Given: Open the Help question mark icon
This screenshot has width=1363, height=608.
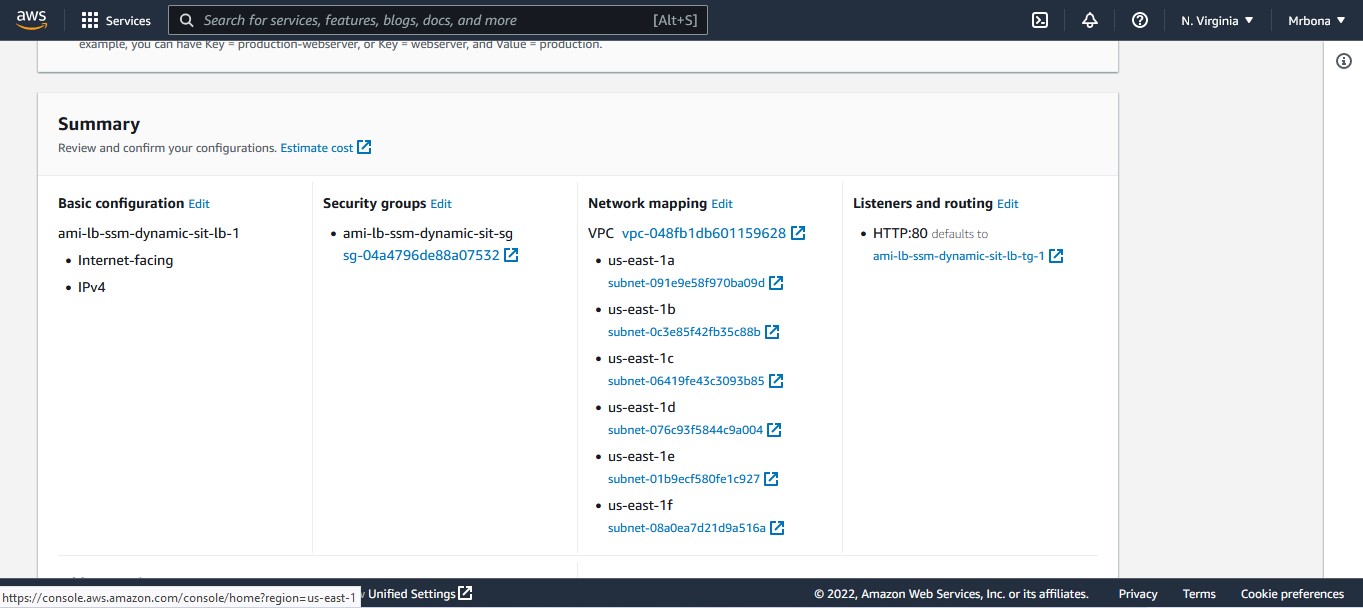Looking at the screenshot, I should pos(1139,19).
